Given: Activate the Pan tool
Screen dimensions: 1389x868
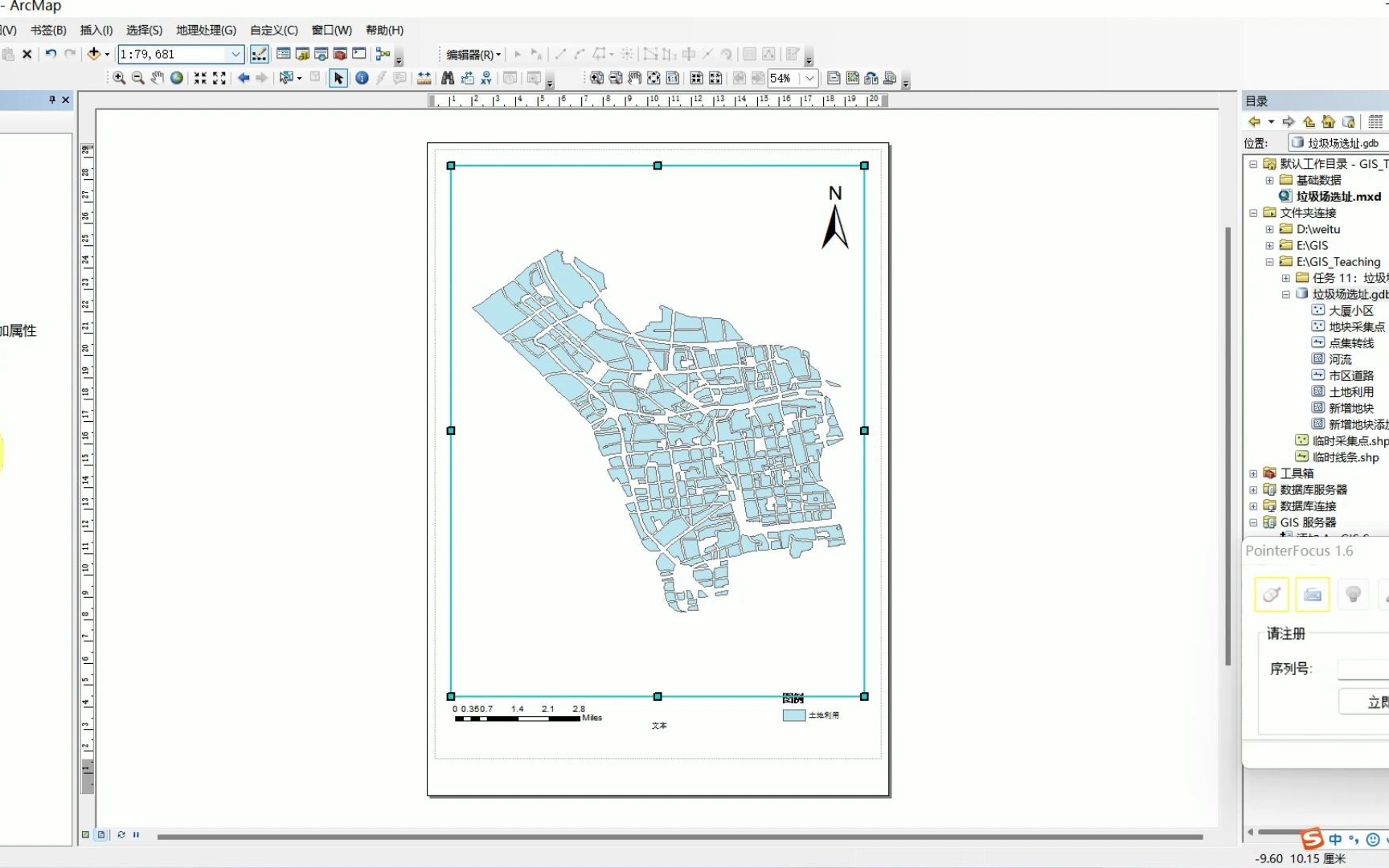Looking at the screenshot, I should point(158,78).
